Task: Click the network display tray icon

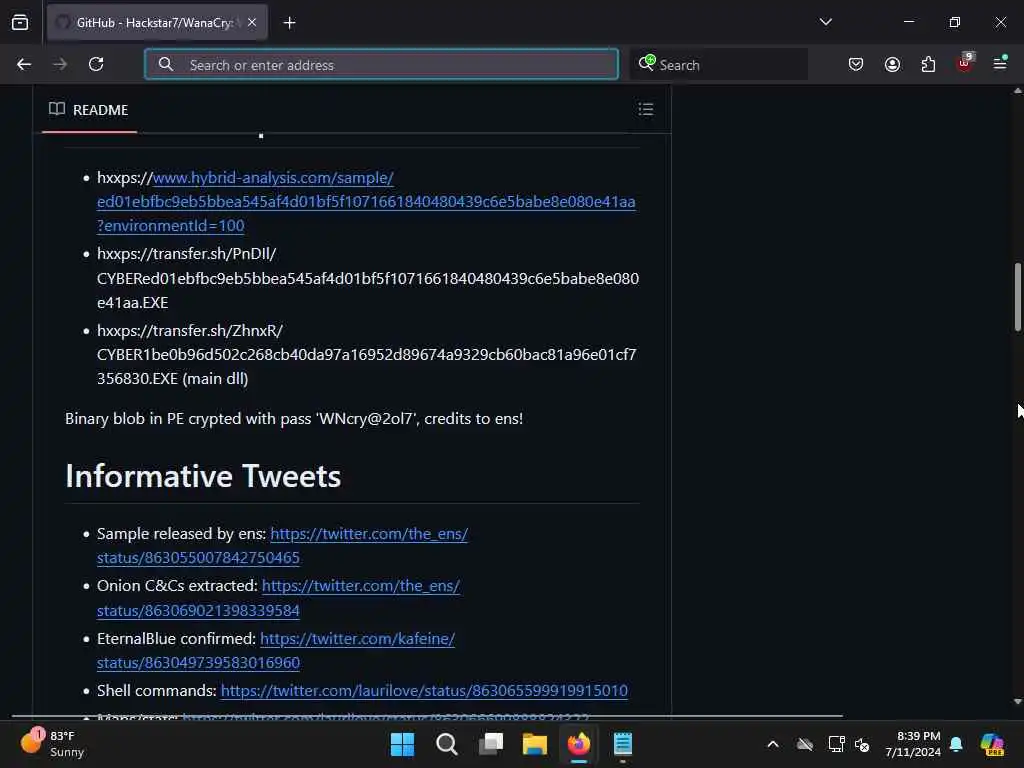Action: pyautogui.click(x=836, y=744)
